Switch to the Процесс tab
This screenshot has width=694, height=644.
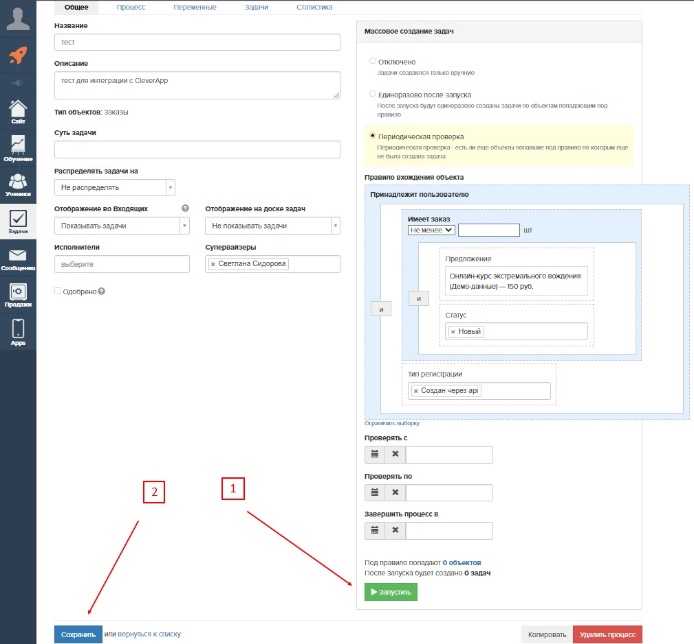tap(131, 7)
